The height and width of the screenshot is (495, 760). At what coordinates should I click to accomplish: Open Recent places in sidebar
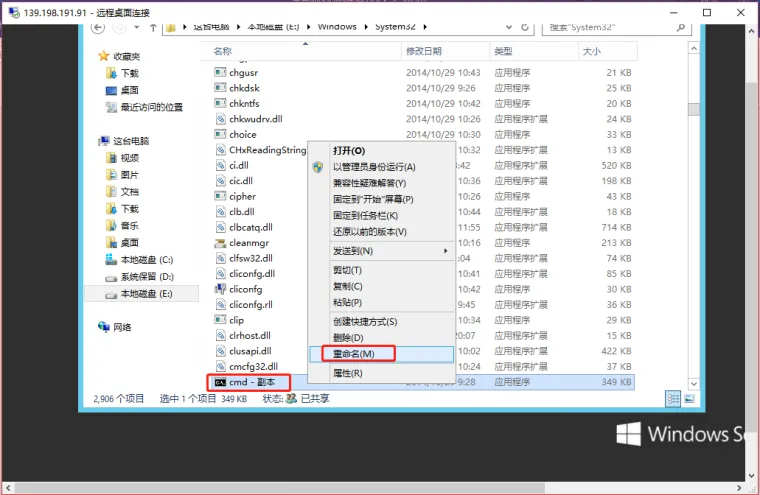144,107
